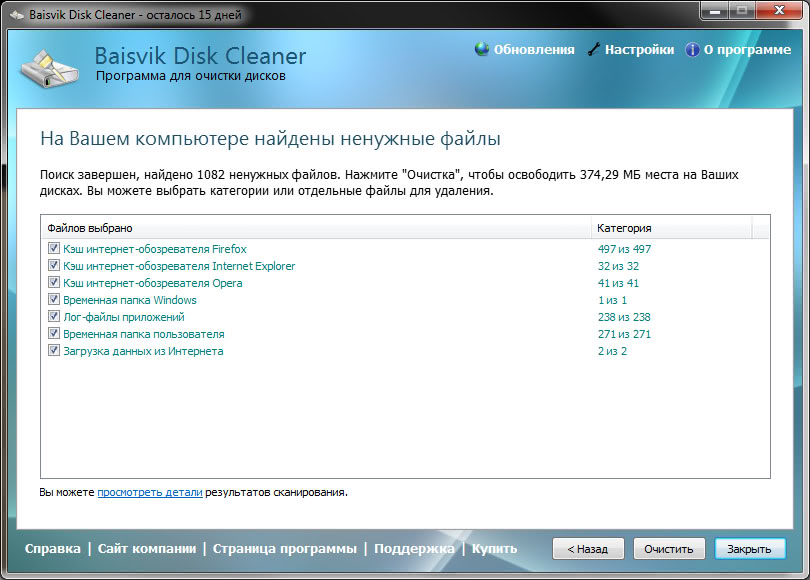Image resolution: width=810 pixels, height=580 pixels.
Task: Close the window with the title bar X
Action: pos(780,10)
